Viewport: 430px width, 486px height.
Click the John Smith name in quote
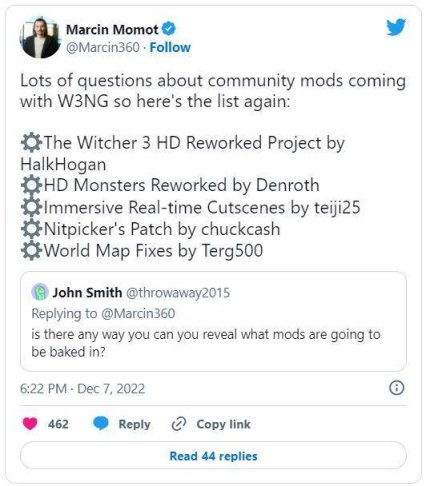87,292
